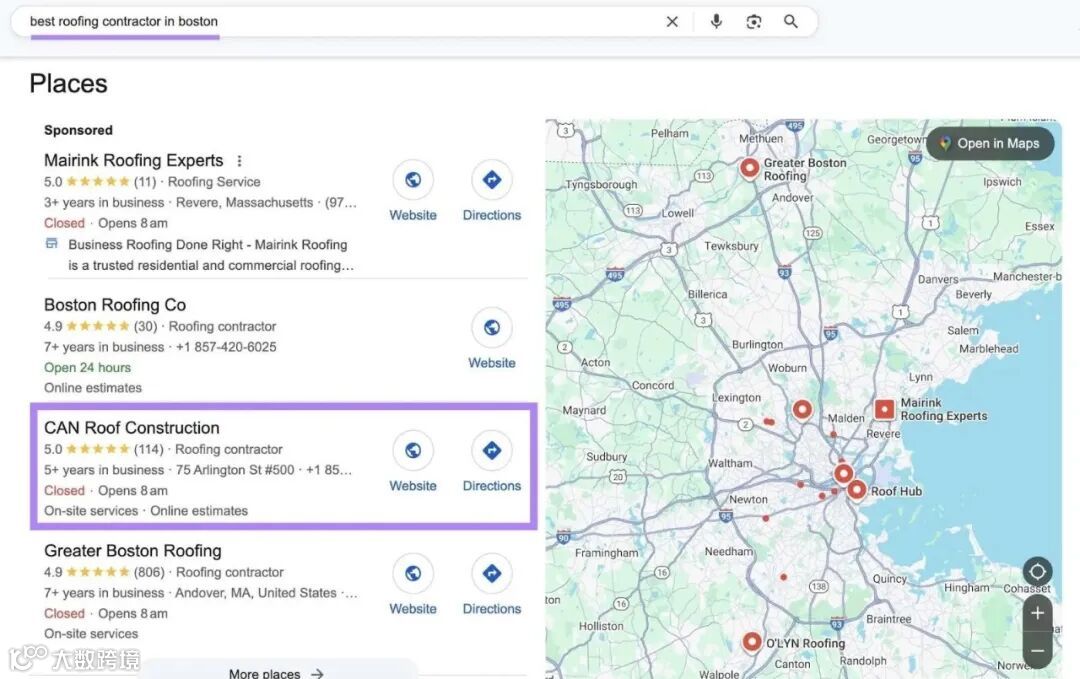Click the Lexington label on the map
This screenshot has height=679, width=1080.
(736, 398)
